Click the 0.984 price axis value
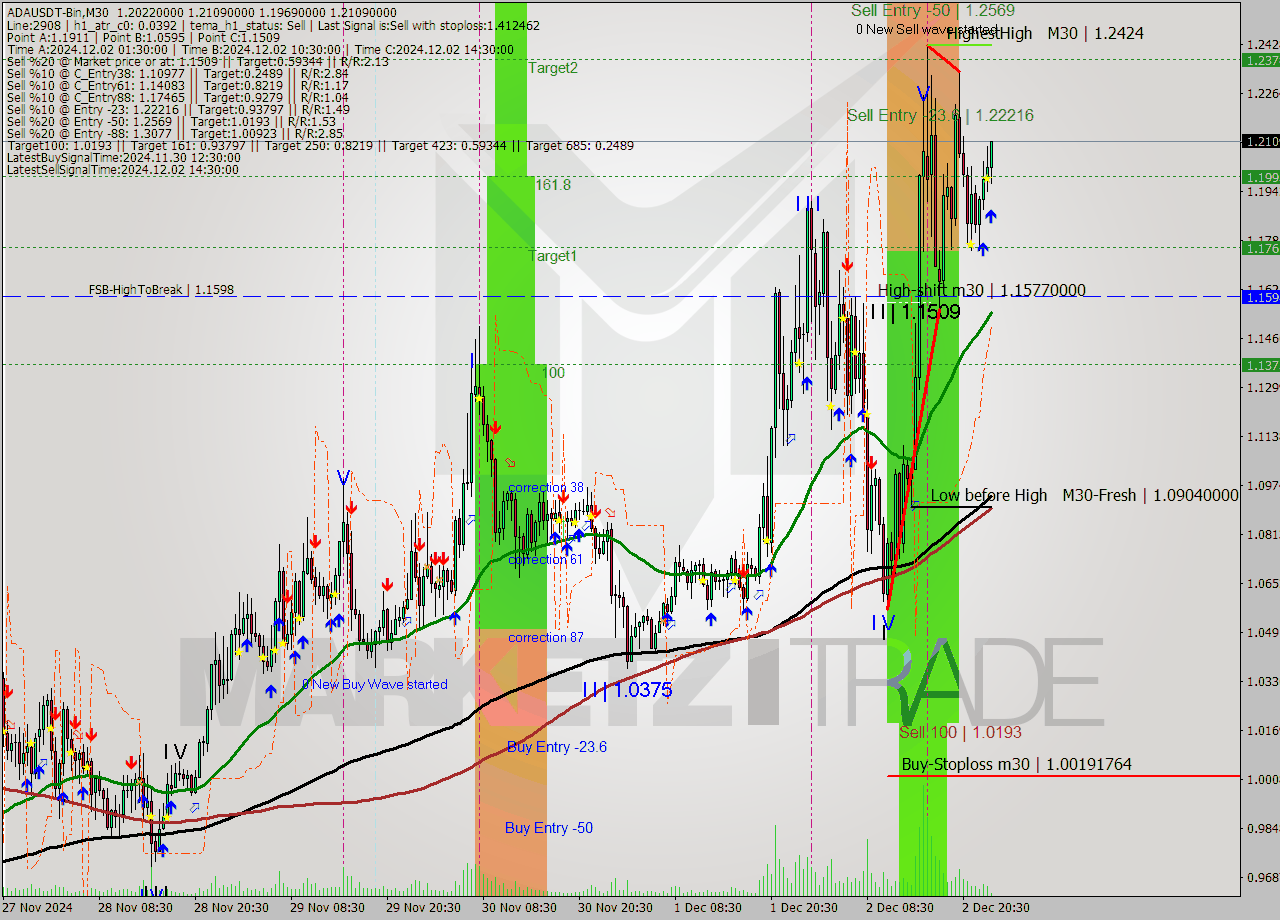 pyautogui.click(x=1262, y=829)
